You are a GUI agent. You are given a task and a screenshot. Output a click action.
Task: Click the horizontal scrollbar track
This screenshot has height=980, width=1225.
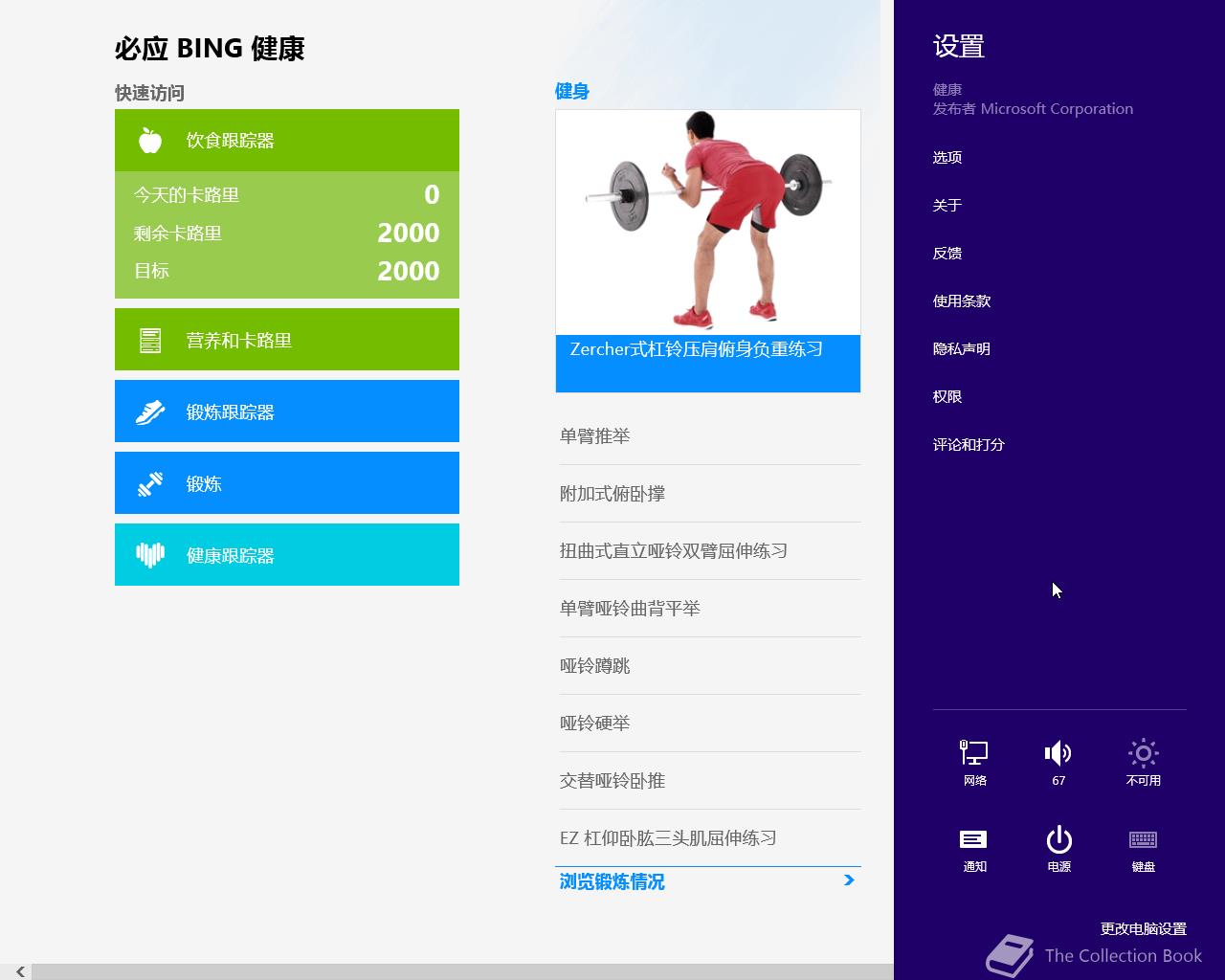[x=462, y=971]
